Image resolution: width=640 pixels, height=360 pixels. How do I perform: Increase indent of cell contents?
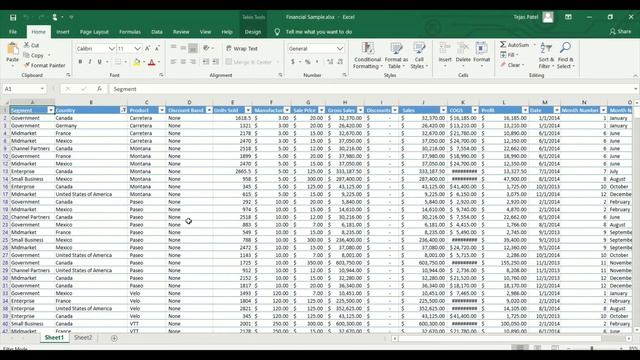pos(215,62)
